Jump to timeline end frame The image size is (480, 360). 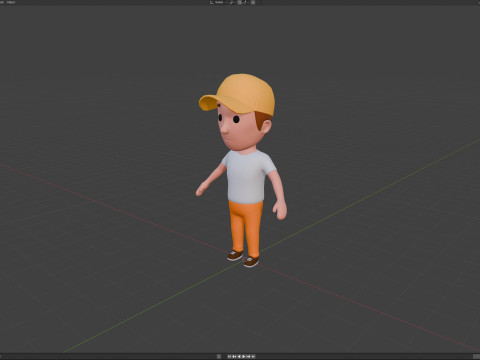[253, 357]
